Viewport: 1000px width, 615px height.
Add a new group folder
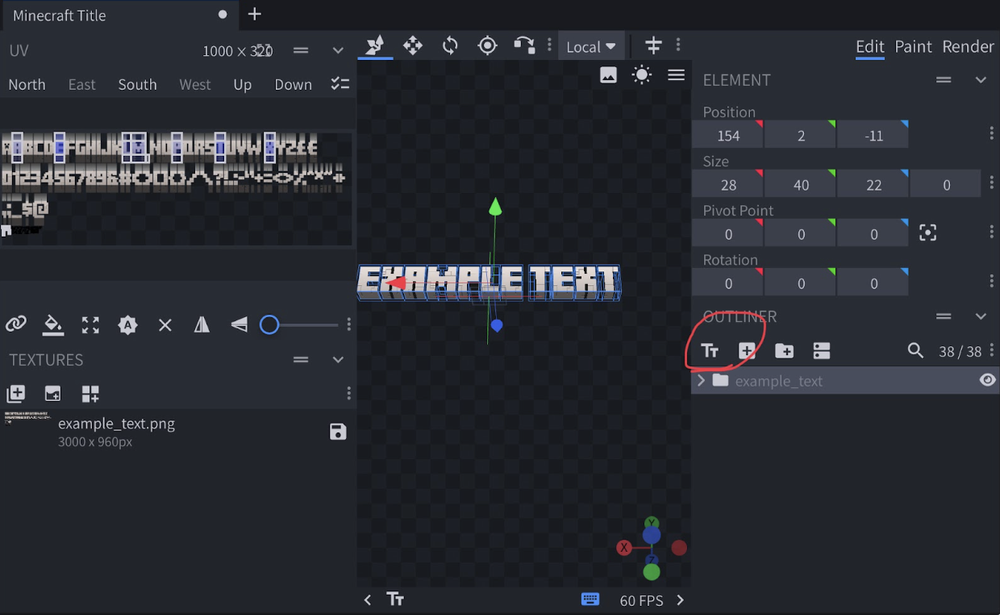[784, 350]
